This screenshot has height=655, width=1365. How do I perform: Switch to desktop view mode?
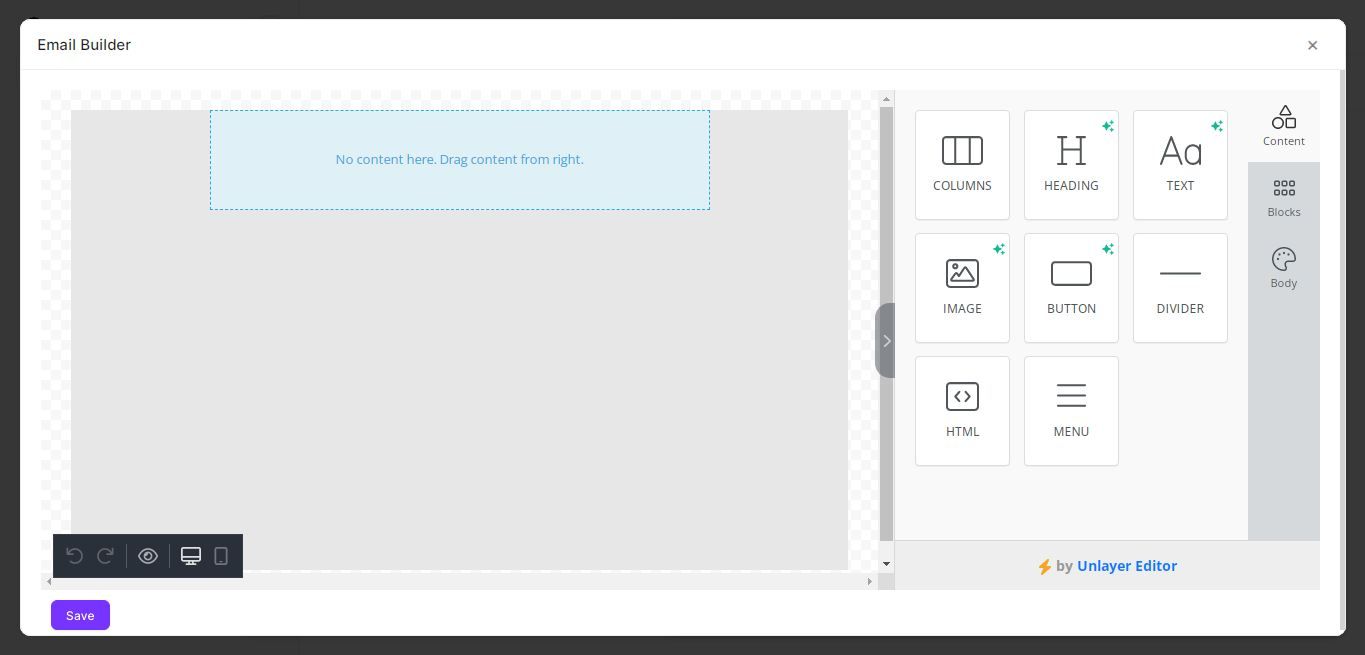[x=190, y=555]
